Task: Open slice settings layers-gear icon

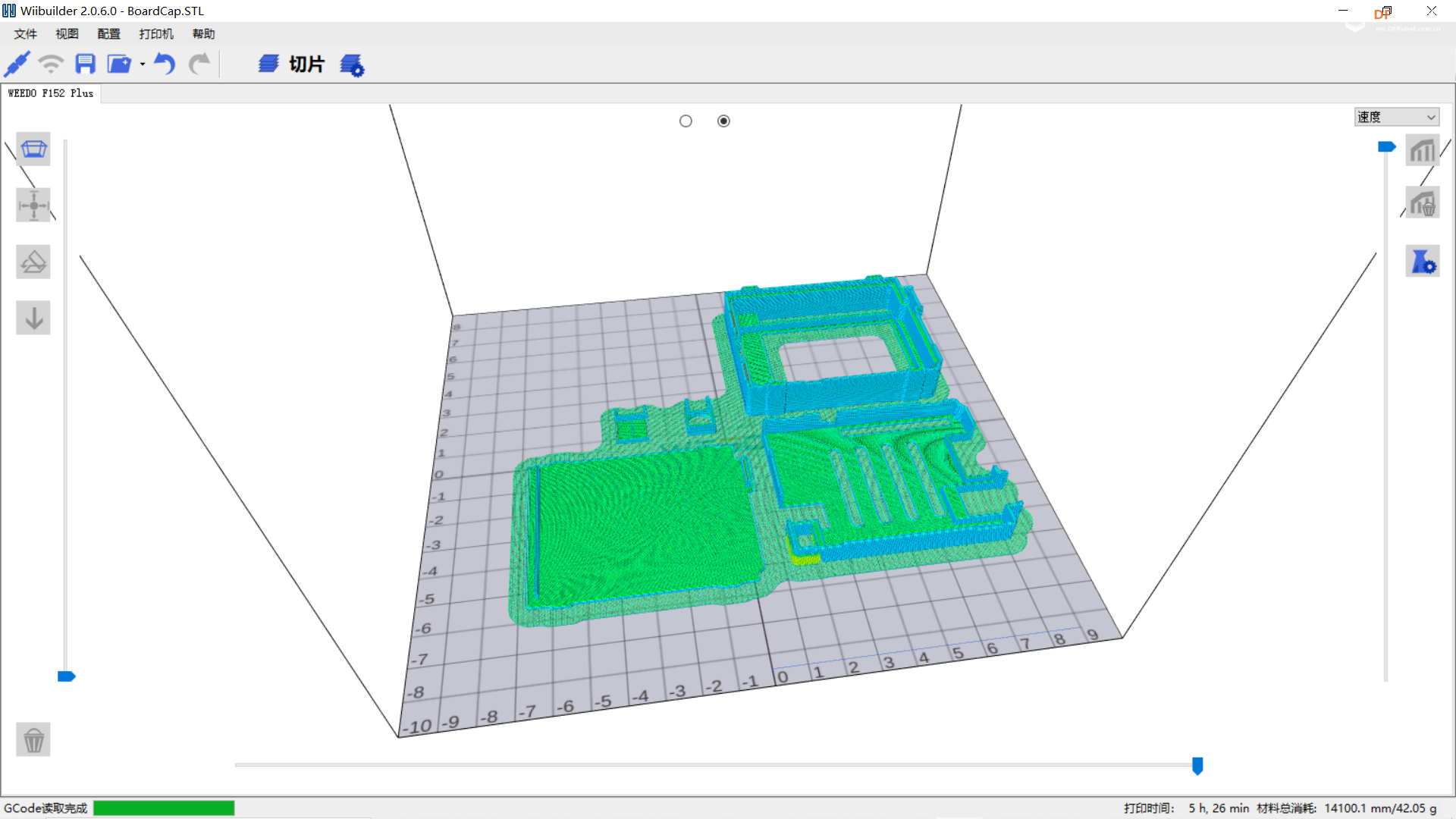Action: pyautogui.click(x=352, y=65)
